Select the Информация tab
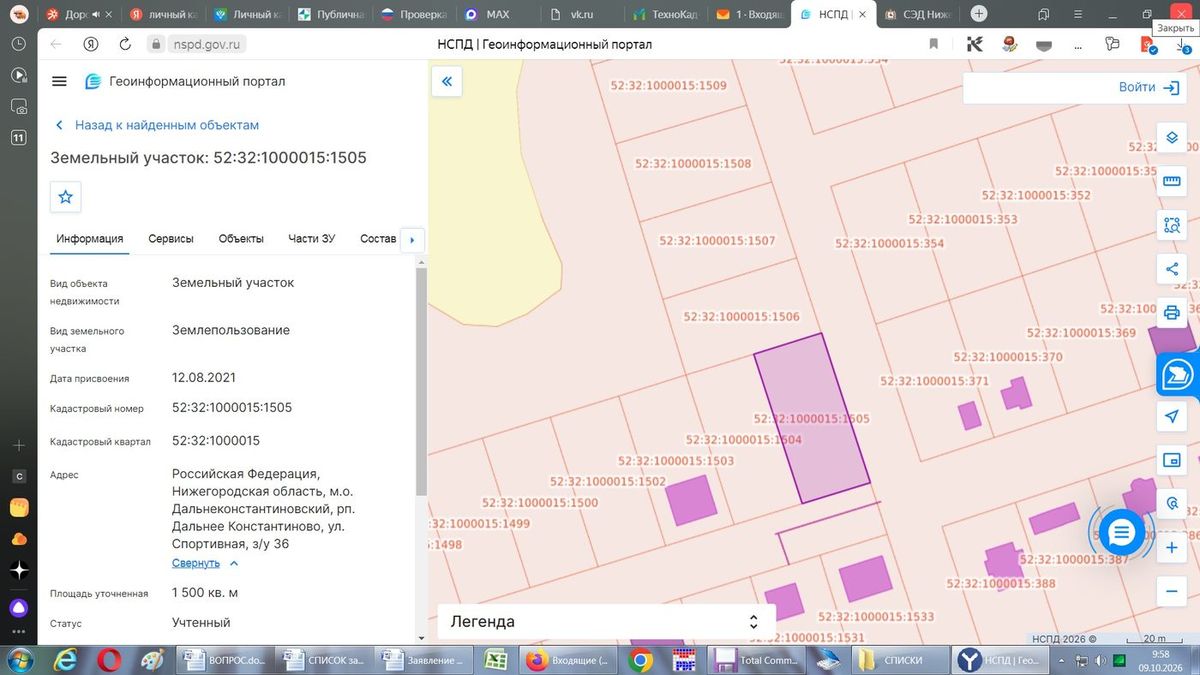Screen dimensions: 1200x675 (x=90, y=239)
